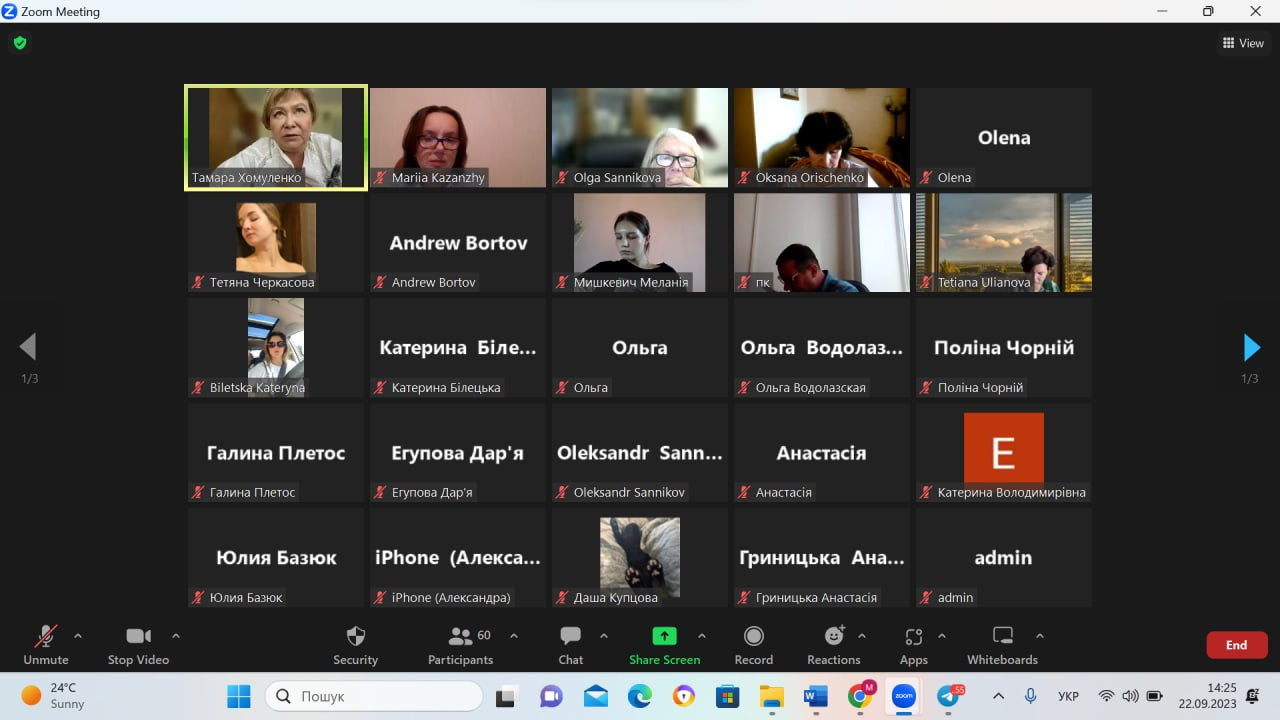Image resolution: width=1280 pixels, height=720 pixels.
Task: Stop the video using the camera icon
Action: pyautogui.click(x=138, y=637)
